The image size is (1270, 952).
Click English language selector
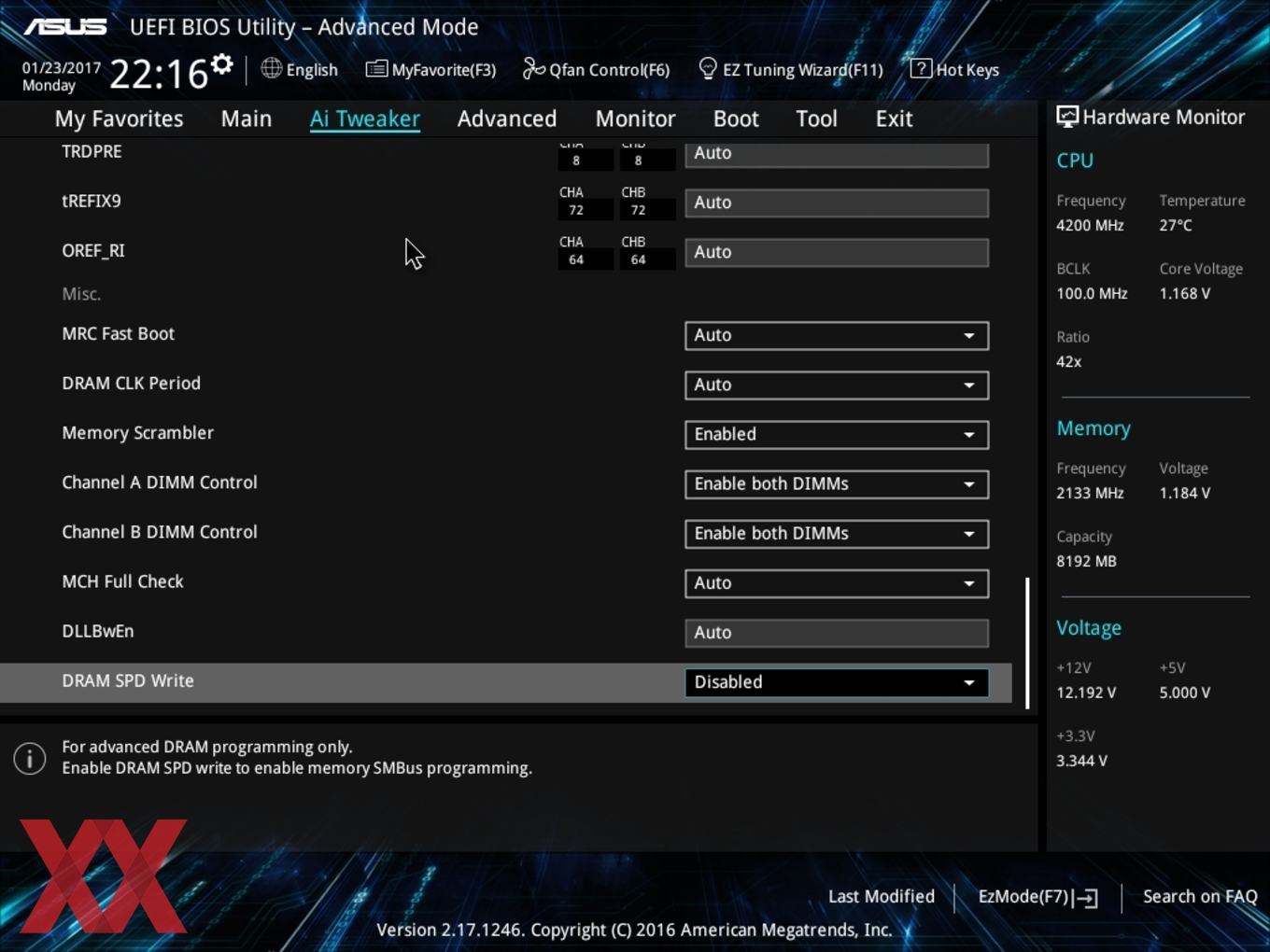tap(300, 69)
